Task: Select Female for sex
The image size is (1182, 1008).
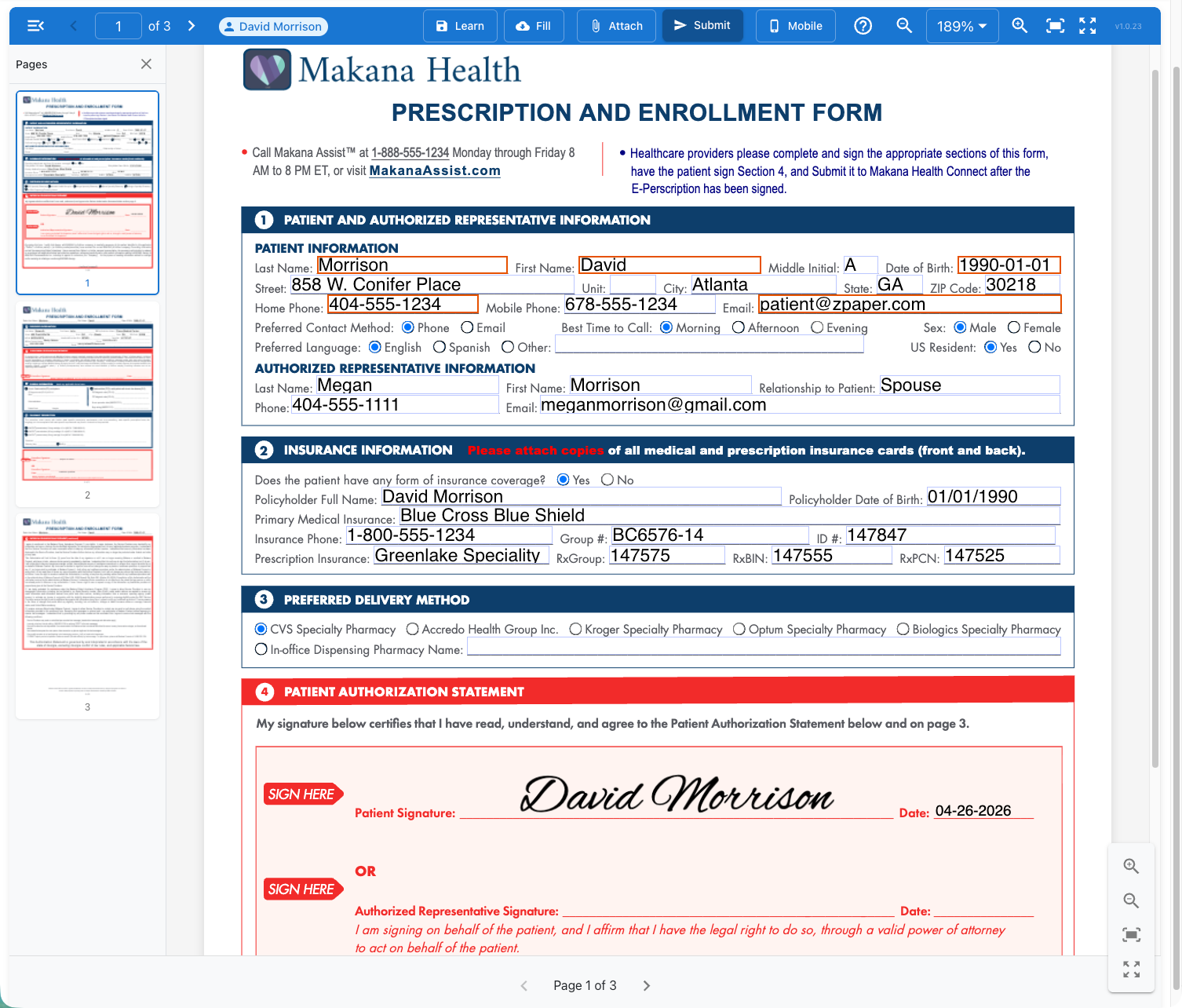Action: click(1014, 327)
